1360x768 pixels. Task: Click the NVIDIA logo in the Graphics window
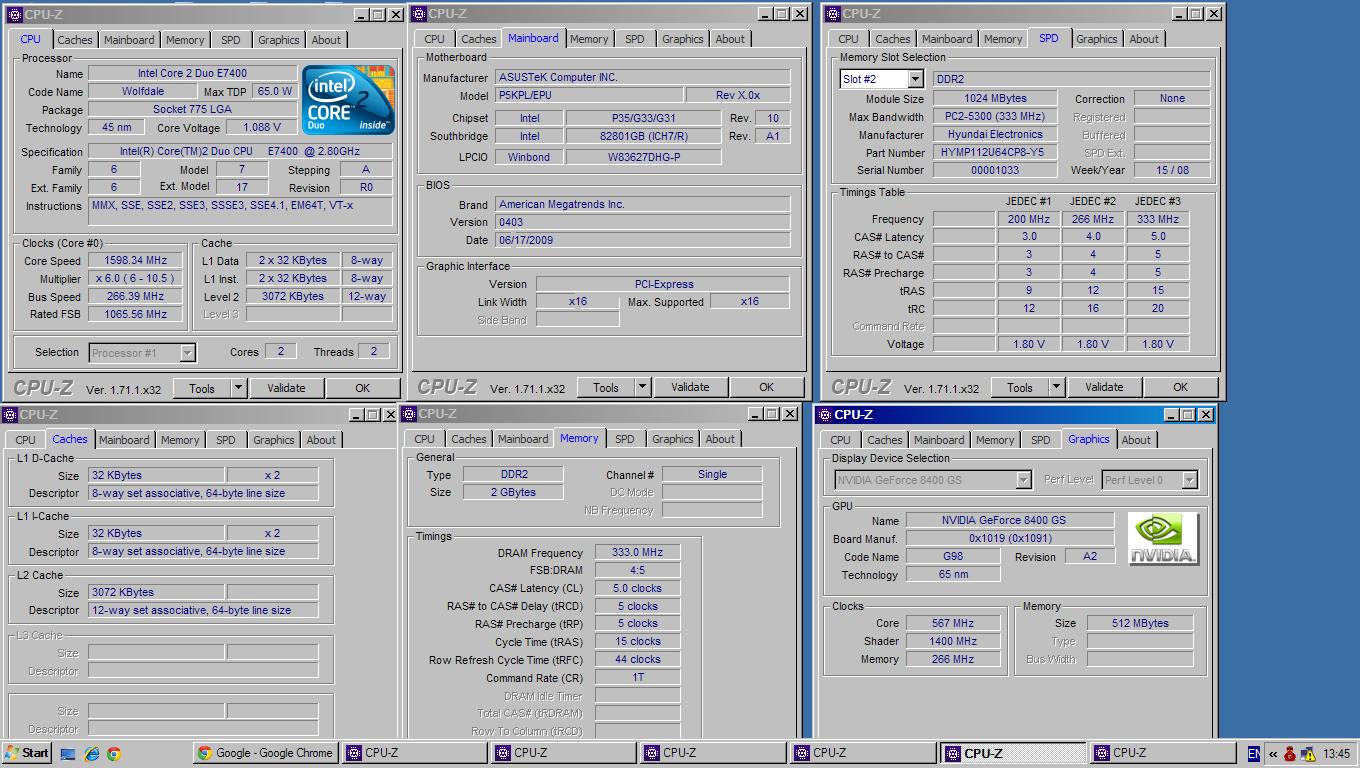point(1163,539)
